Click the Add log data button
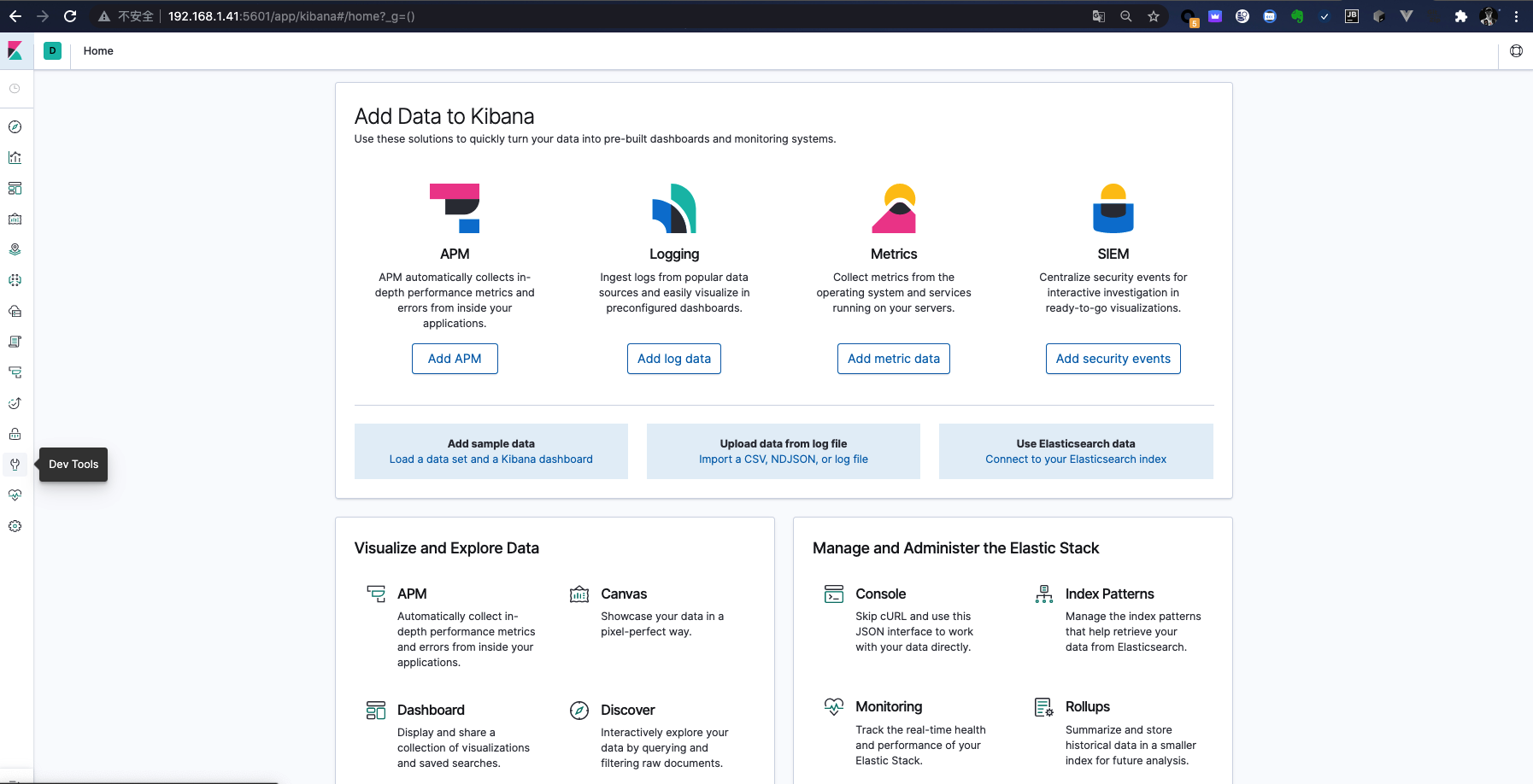Viewport: 1533px width, 784px height. pyautogui.click(x=674, y=359)
